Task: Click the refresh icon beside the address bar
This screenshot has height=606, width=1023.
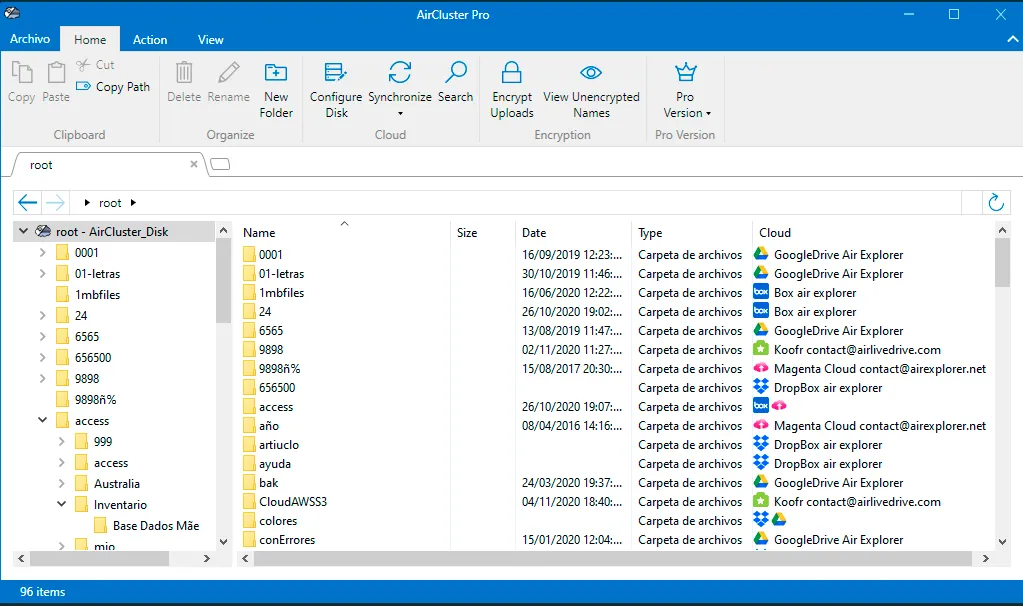Action: tap(996, 203)
